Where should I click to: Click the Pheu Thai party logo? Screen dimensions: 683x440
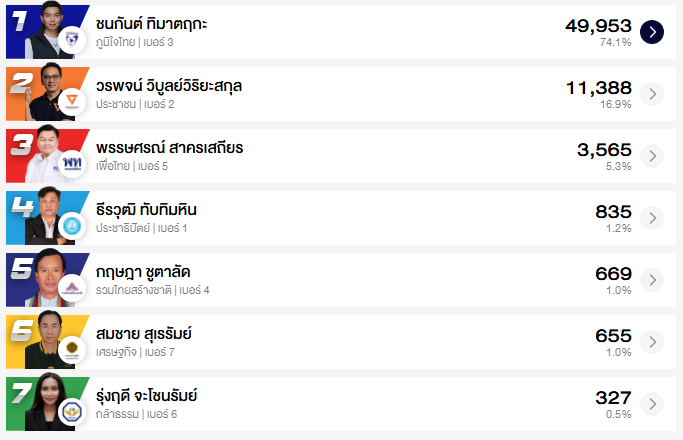coord(71,164)
